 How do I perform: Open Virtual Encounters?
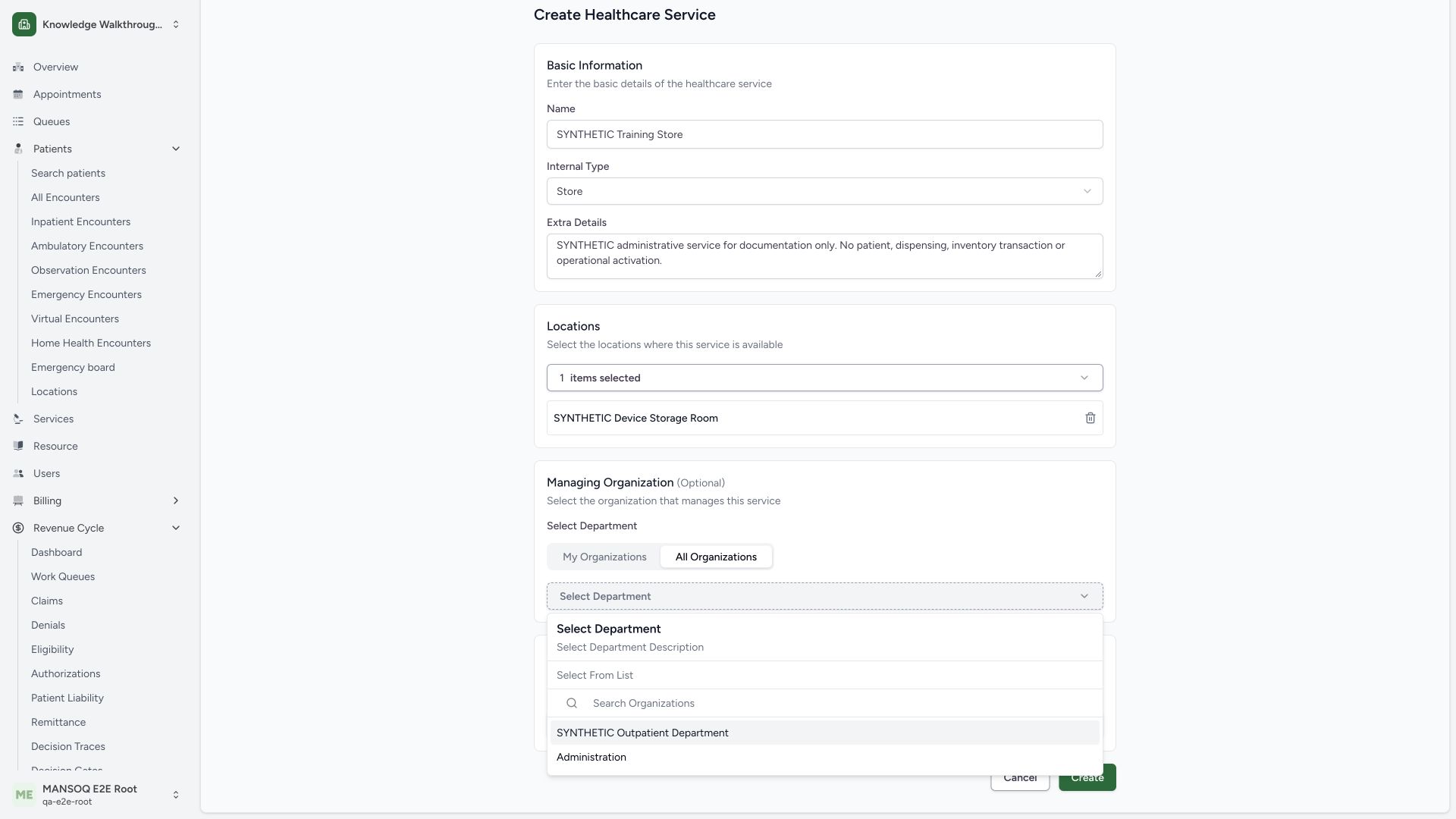(75, 318)
